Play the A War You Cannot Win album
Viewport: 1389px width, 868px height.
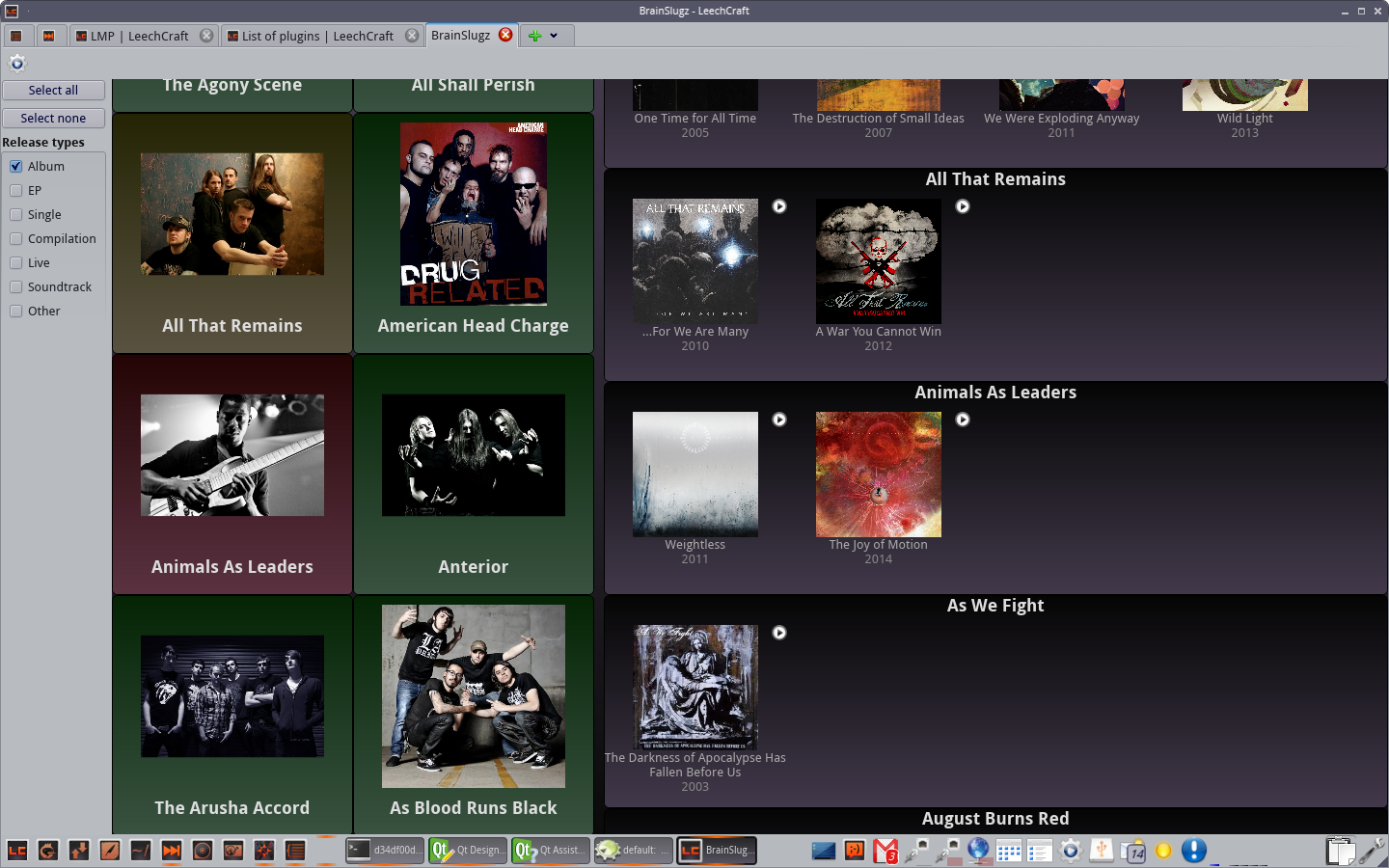963,206
